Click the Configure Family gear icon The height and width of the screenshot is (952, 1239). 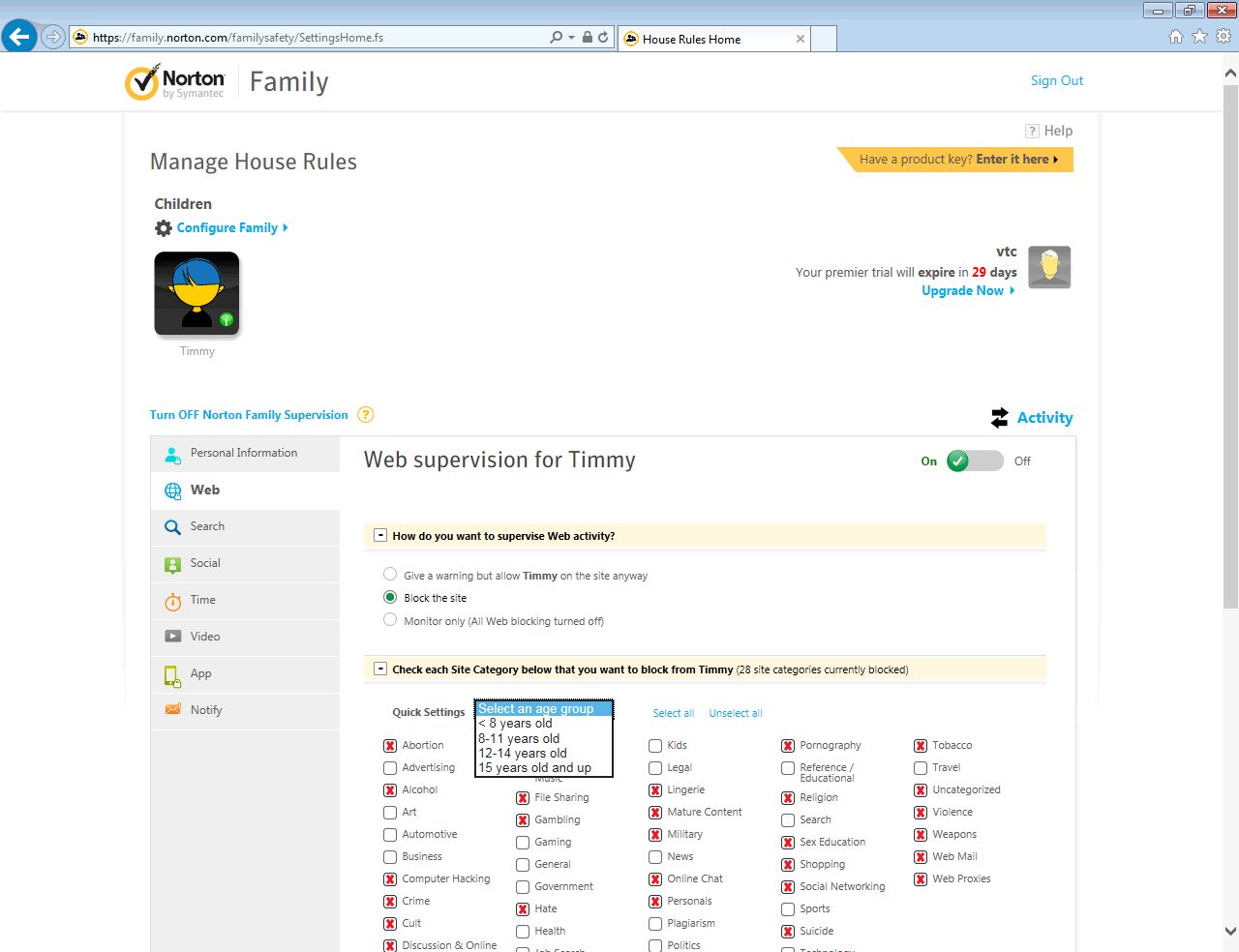[164, 228]
